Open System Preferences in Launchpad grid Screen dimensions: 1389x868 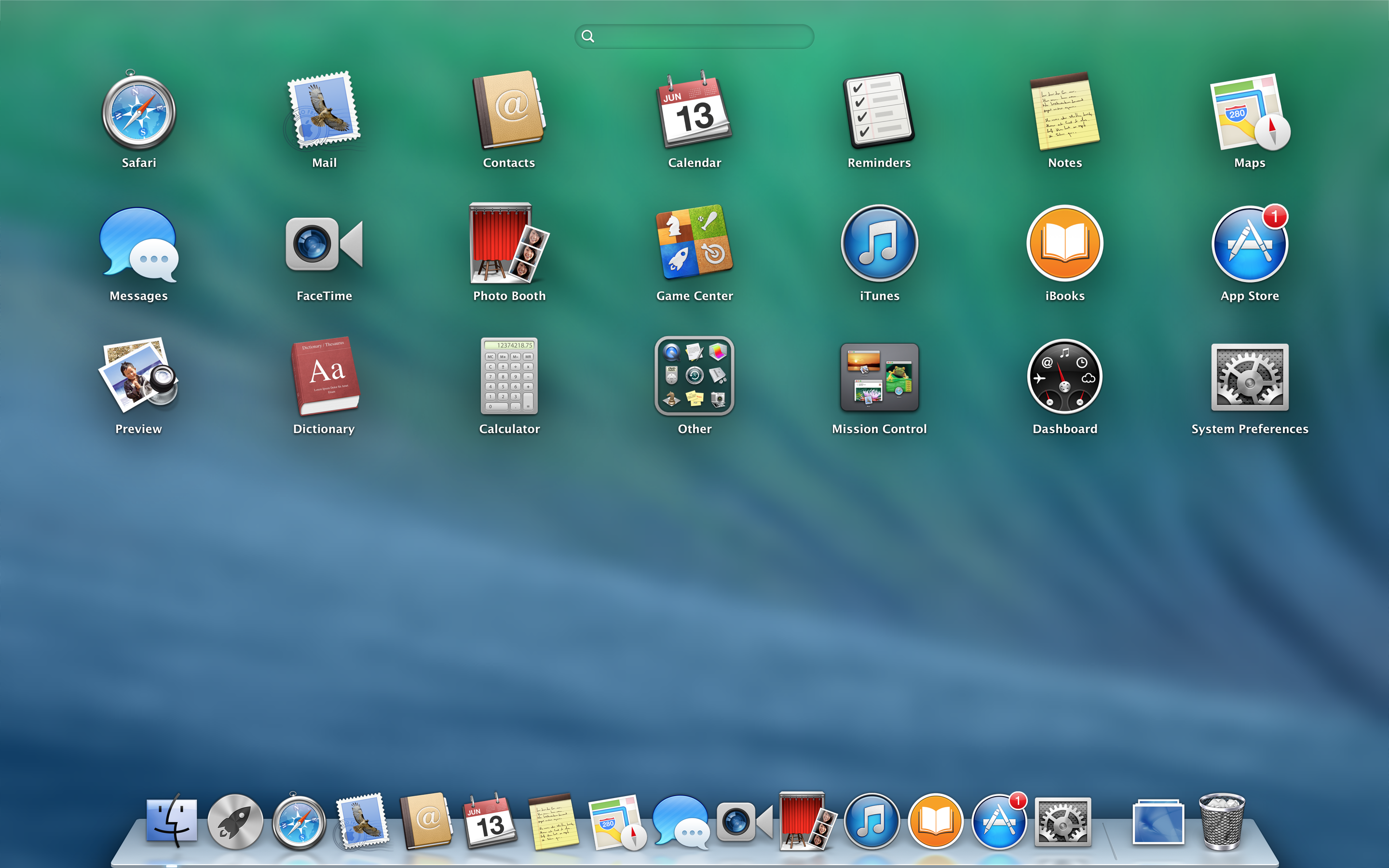point(1250,377)
